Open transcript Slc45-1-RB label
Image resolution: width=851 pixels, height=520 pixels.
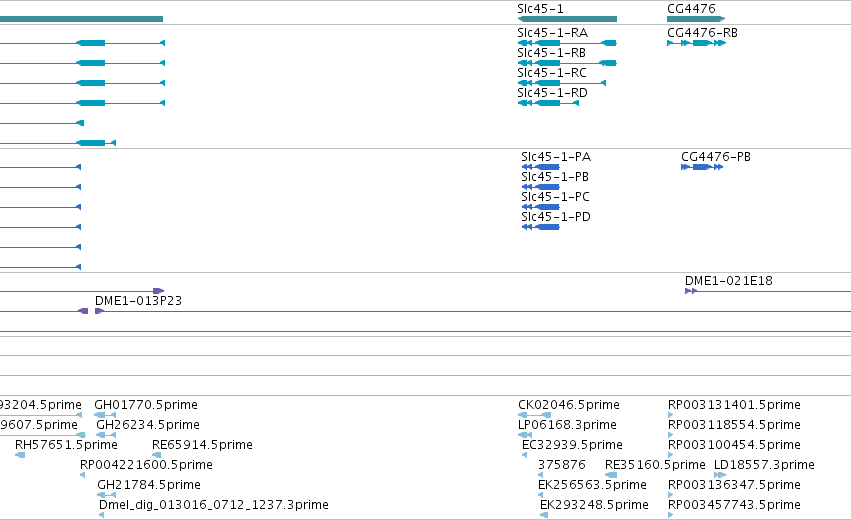pos(551,53)
